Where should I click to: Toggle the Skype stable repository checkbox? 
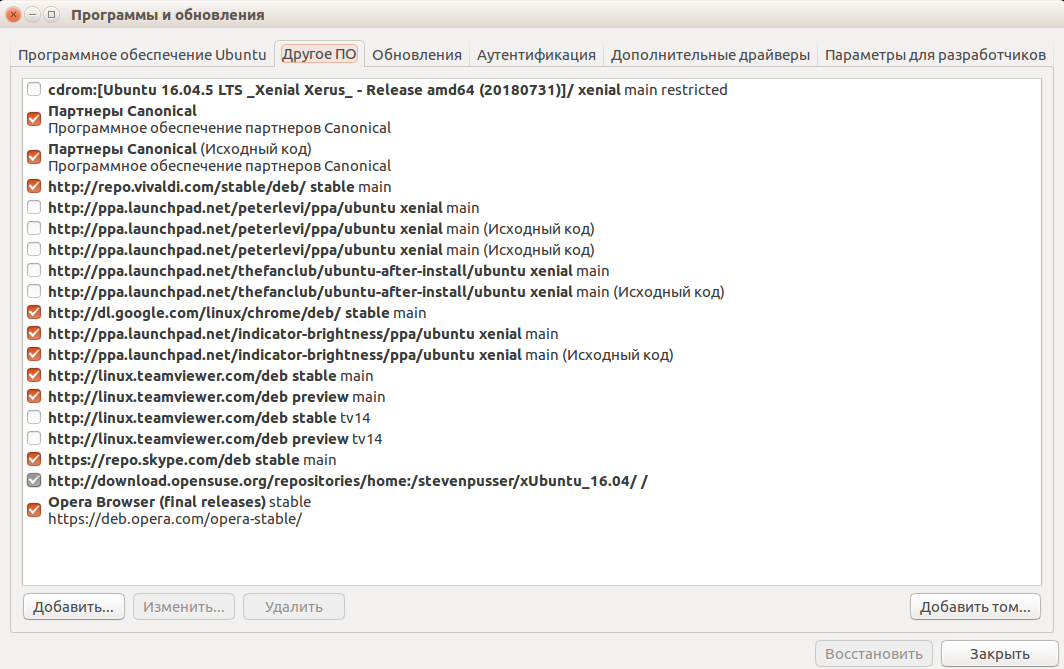(x=34, y=460)
